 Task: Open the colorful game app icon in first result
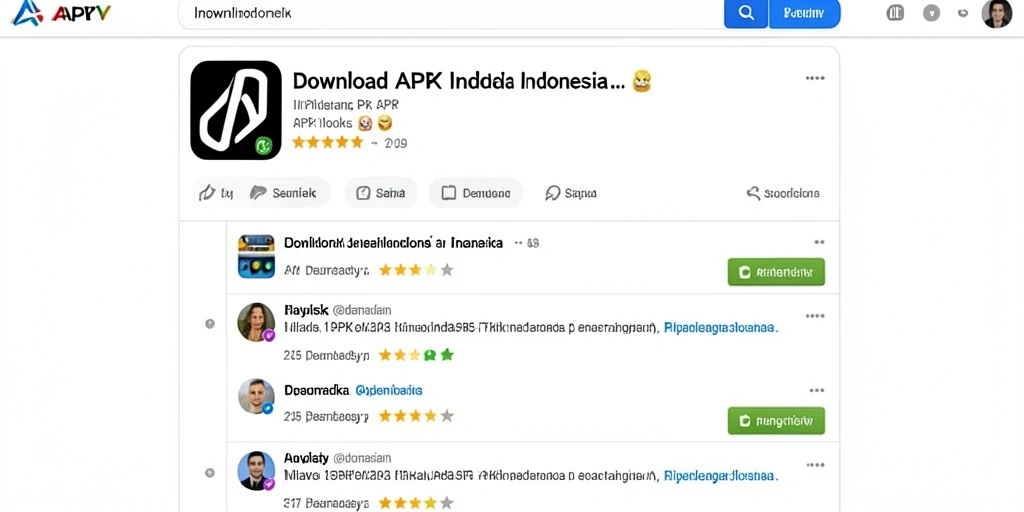click(256, 256)
